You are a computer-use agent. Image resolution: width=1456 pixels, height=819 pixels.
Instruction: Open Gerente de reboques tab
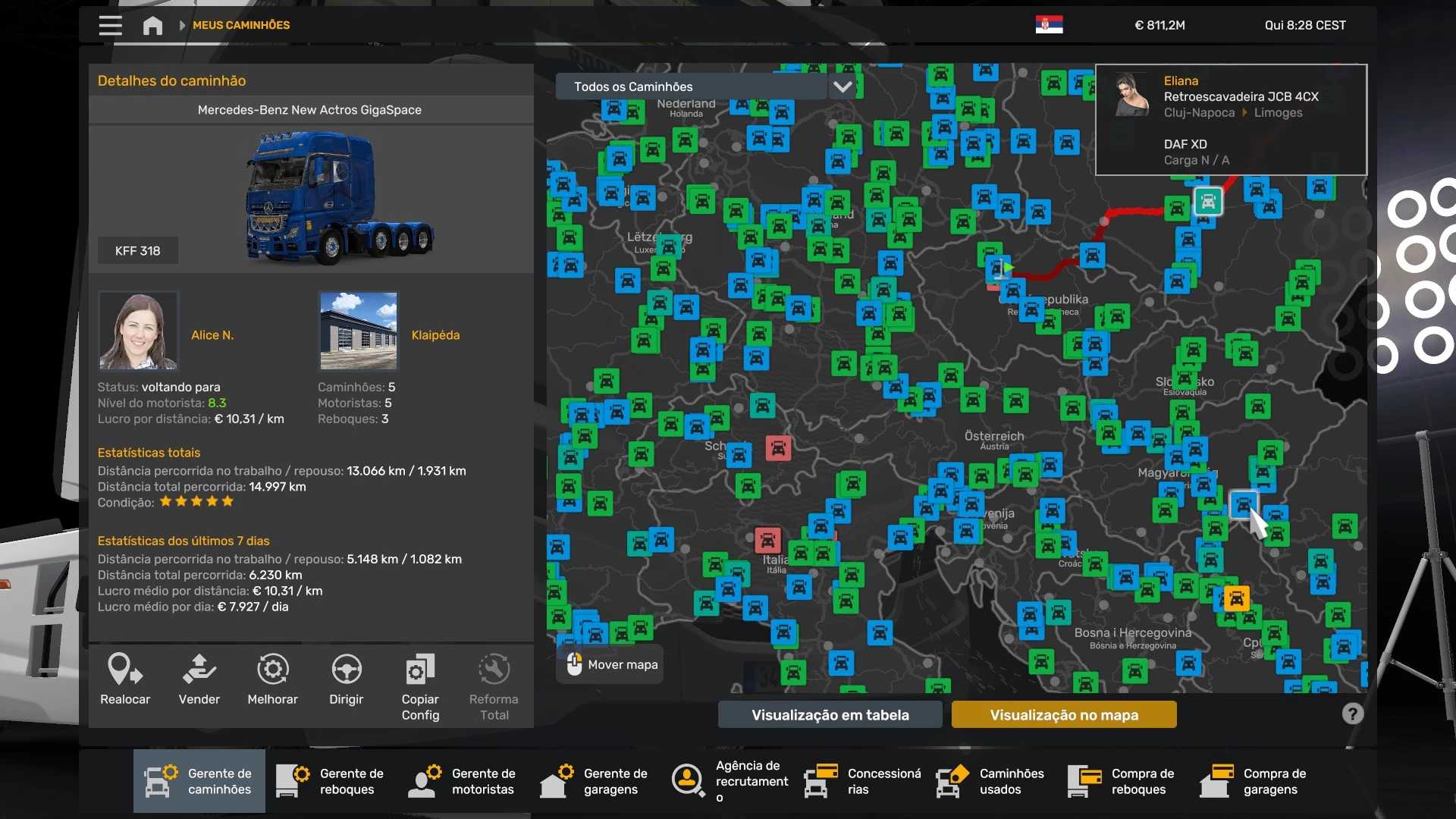pos(331,781)
